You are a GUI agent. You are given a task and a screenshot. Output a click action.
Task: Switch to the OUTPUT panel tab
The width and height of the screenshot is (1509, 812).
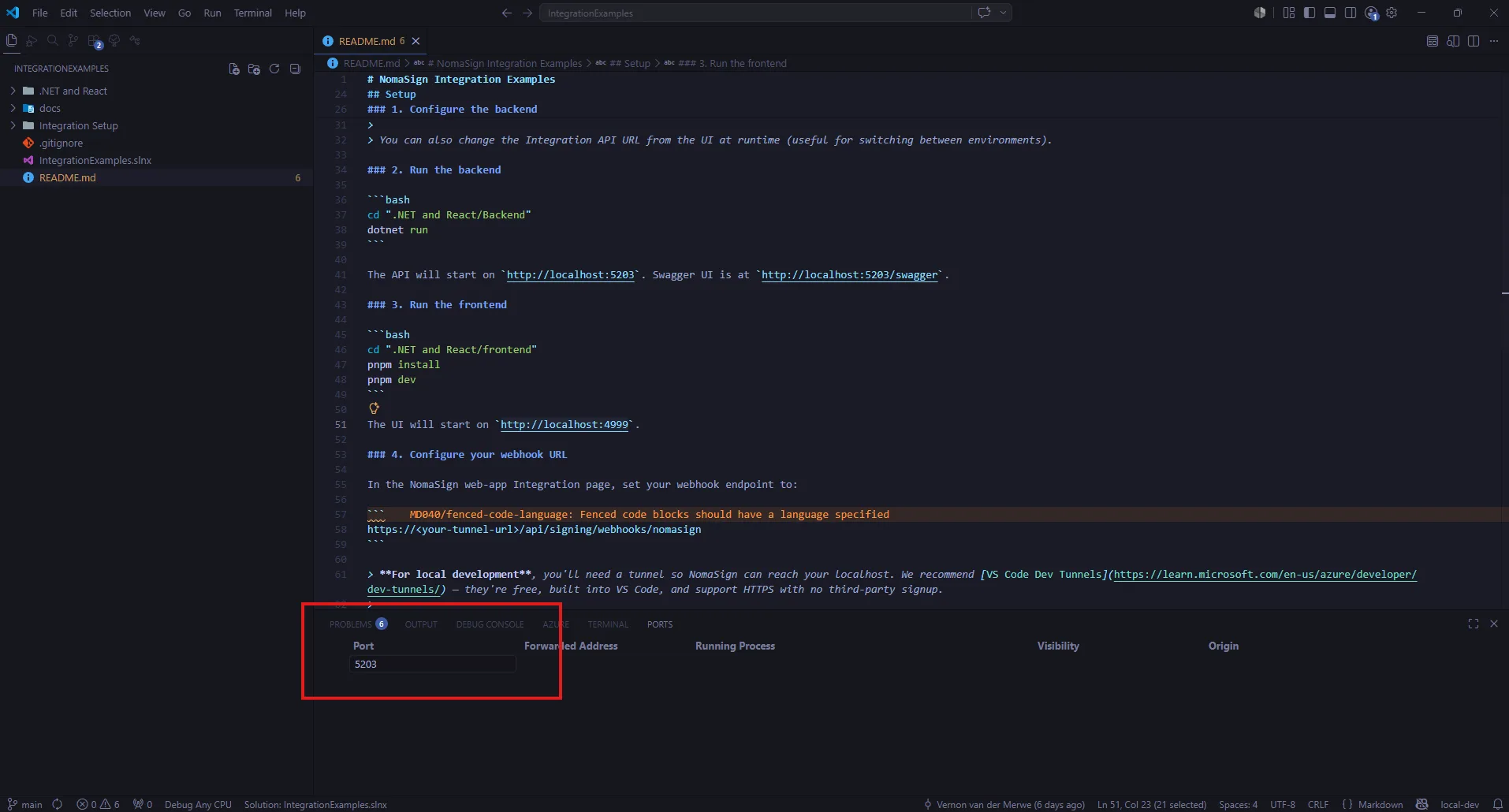tap(421, 624)
